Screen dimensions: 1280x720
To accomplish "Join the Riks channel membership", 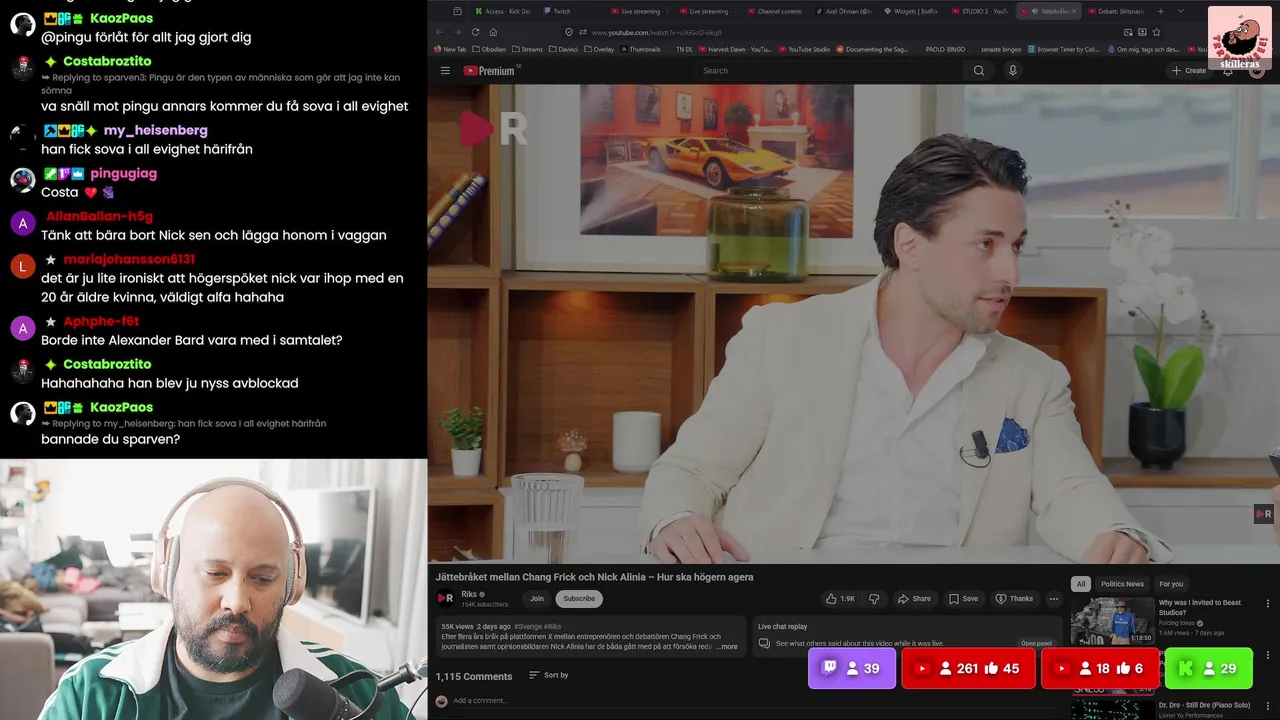I will click(x=537, y=599).
